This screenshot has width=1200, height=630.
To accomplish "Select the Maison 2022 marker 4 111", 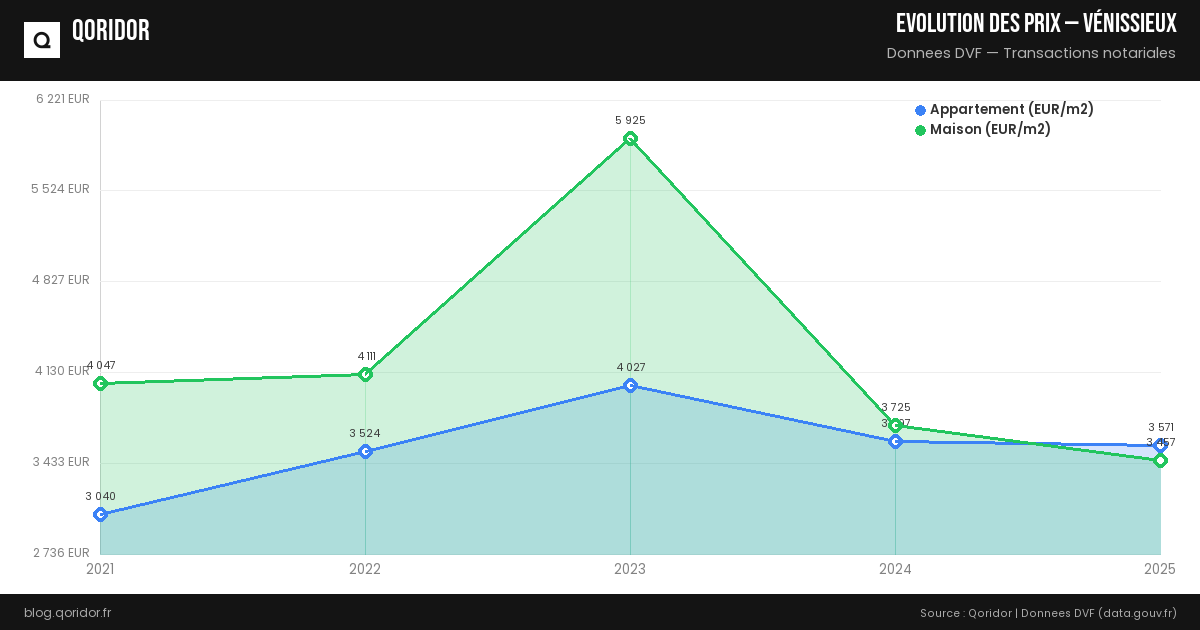I will point(365,374).
